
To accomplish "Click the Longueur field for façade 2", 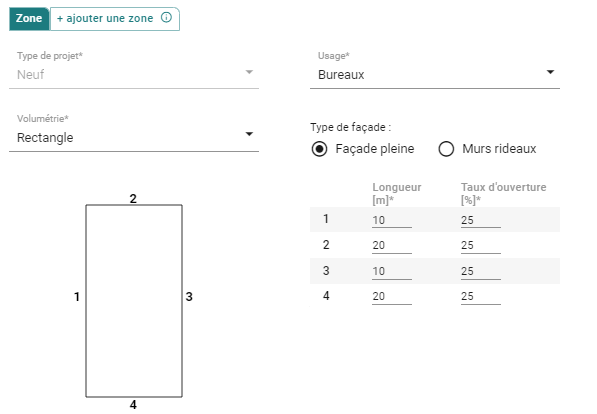I will [392, 245].
